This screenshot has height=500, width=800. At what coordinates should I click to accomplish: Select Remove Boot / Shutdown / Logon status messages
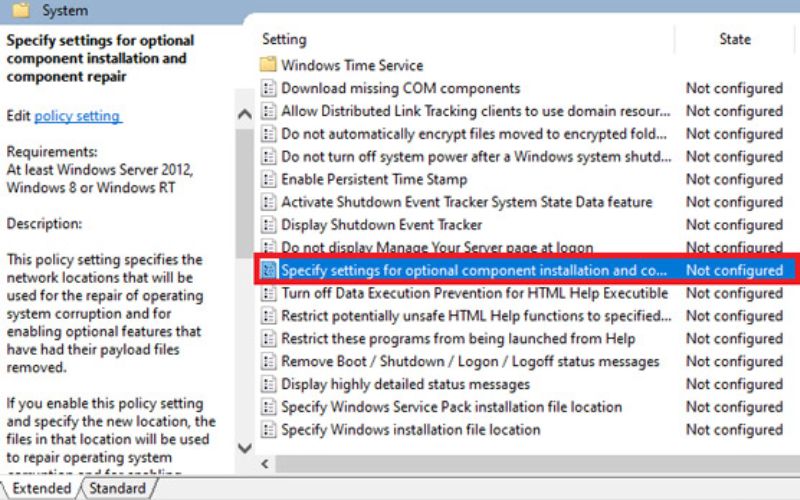pyautogui.click(x=470, y=361)
